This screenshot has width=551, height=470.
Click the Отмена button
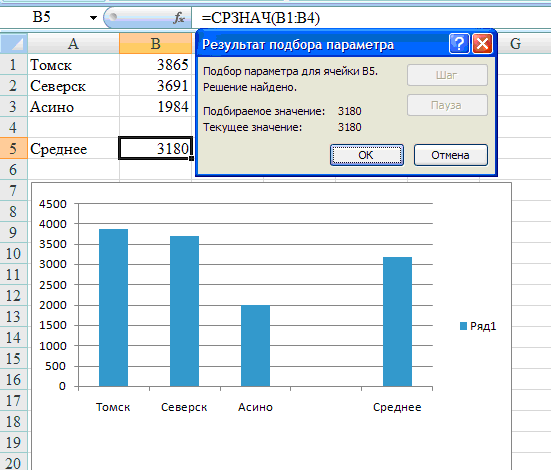pos(450,155)
